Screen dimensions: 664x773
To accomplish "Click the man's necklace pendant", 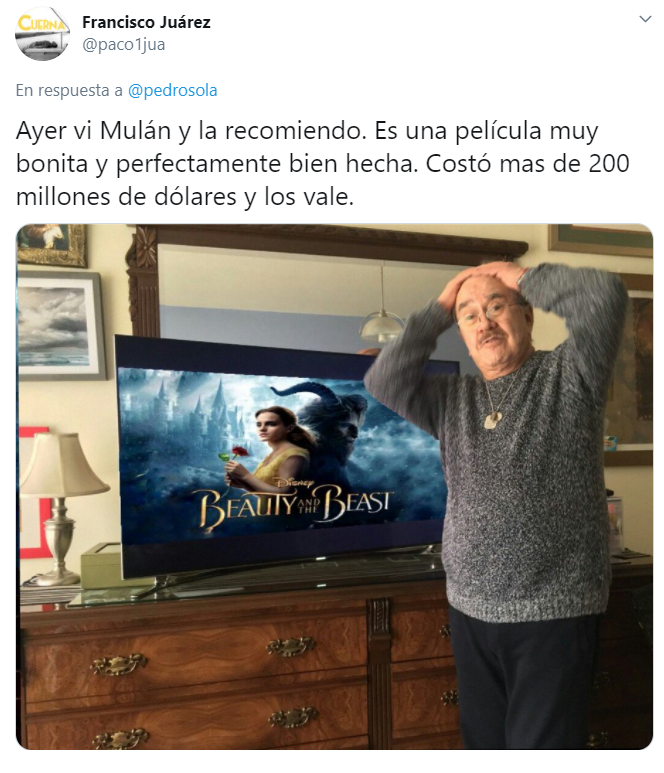I will pyautogui.click(x=491, y=421).
